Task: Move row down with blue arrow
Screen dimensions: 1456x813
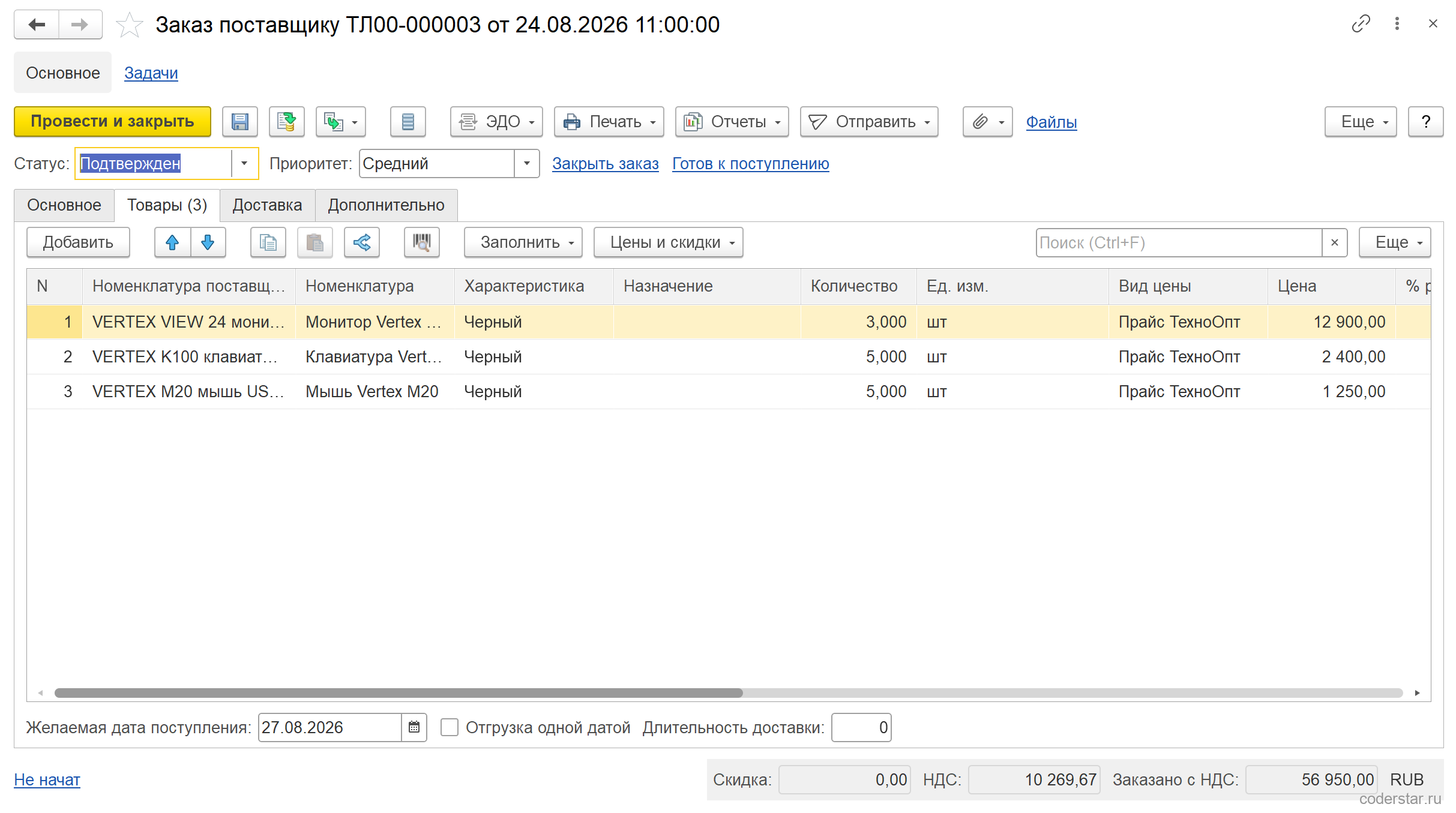Action: pos(208,242)
